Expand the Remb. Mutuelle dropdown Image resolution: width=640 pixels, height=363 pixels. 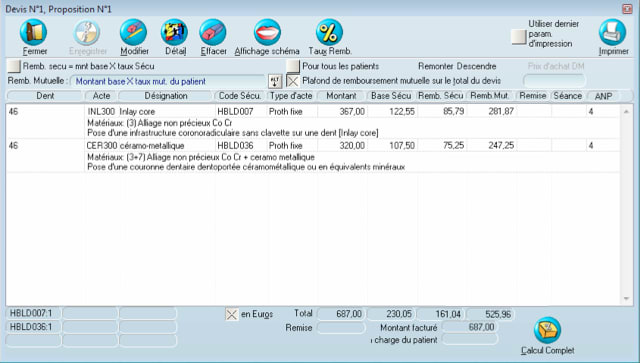(x=168, y=81)
